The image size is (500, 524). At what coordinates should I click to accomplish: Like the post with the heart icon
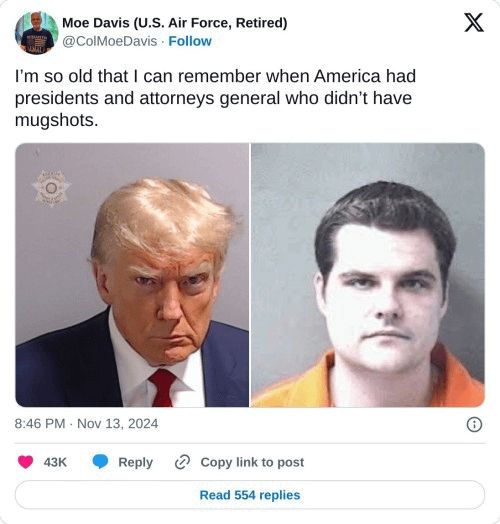coord(25,462)
